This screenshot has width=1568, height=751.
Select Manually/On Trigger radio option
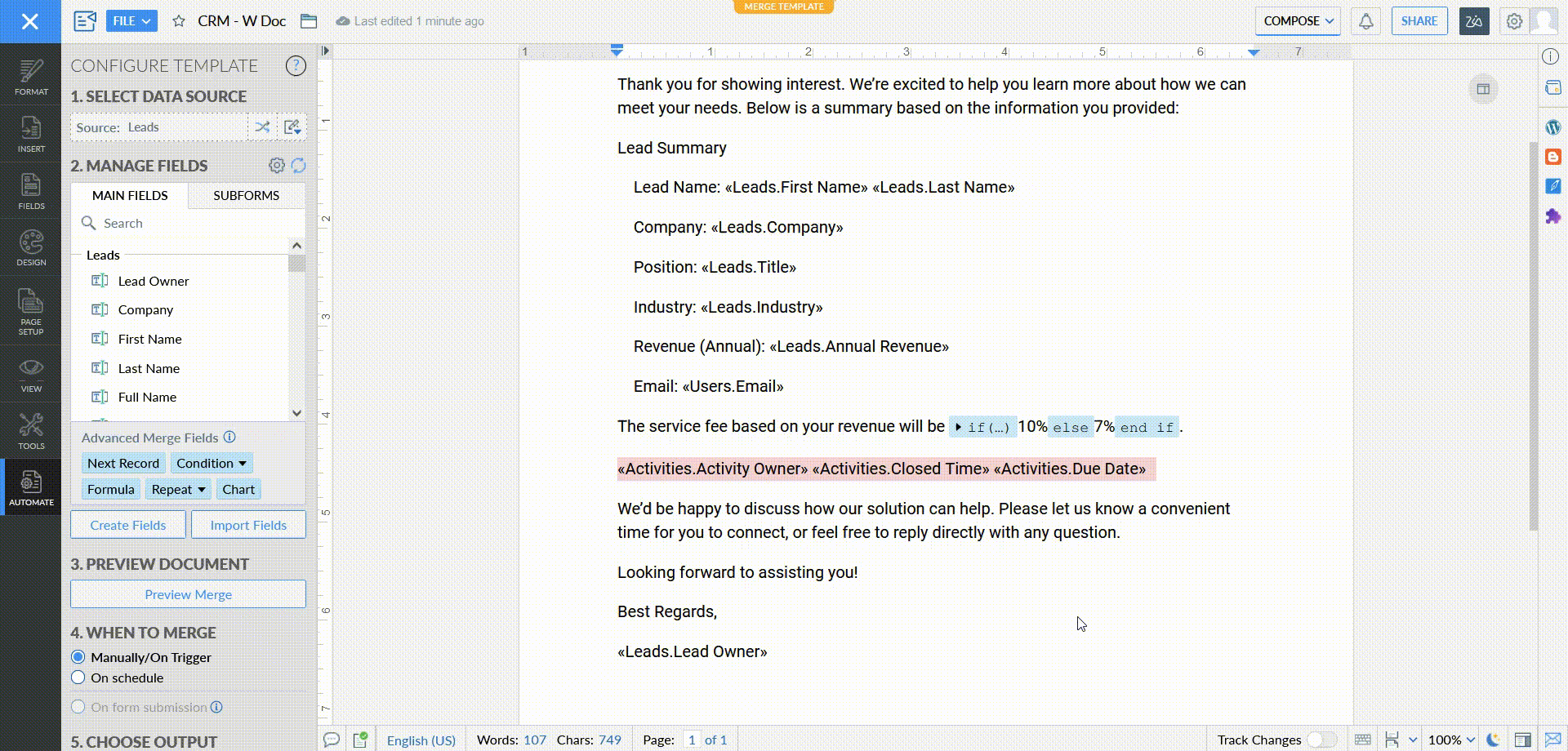(x=78, y=657)
